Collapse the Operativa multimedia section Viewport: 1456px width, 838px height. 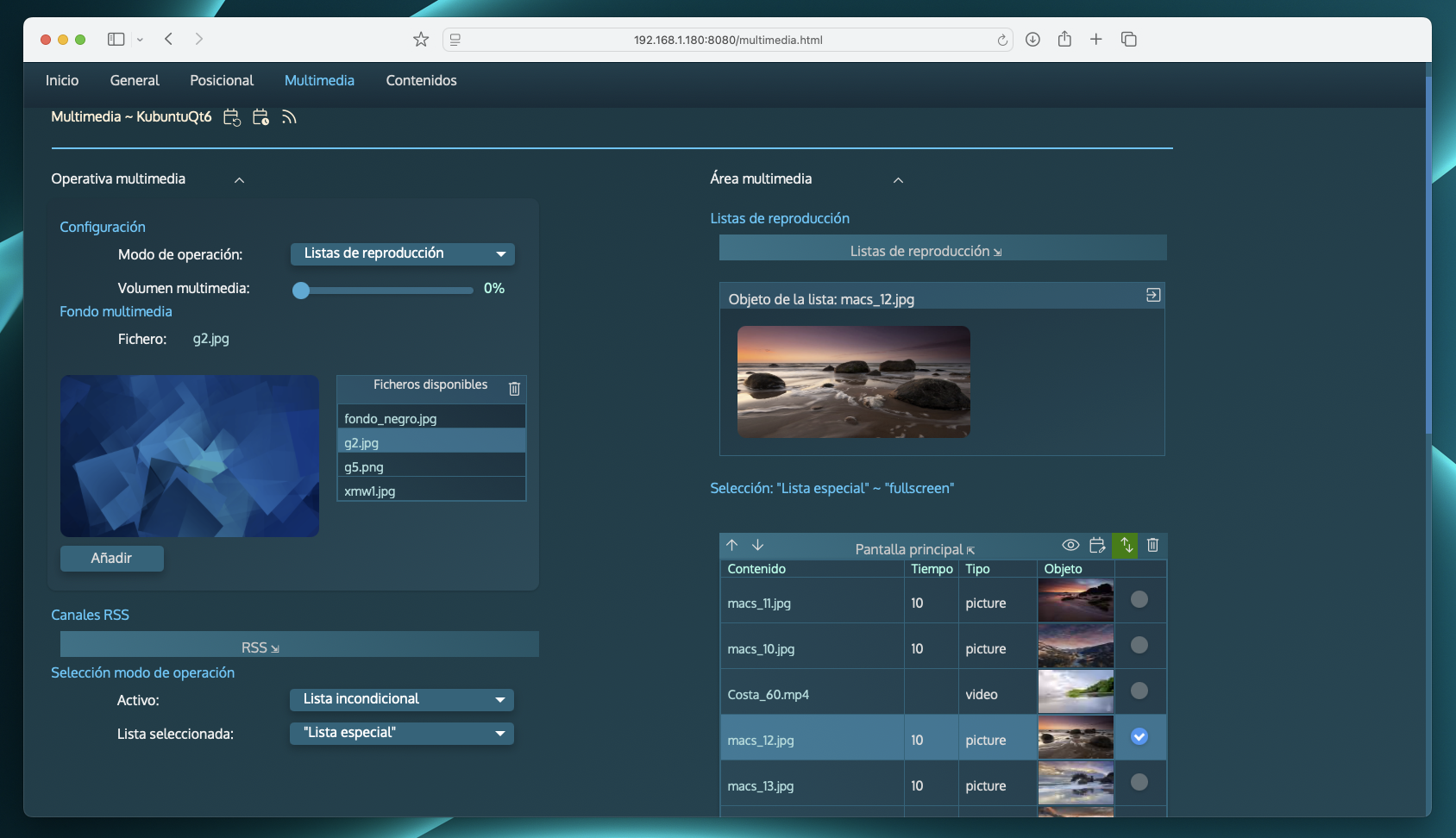tap(240, 180)
